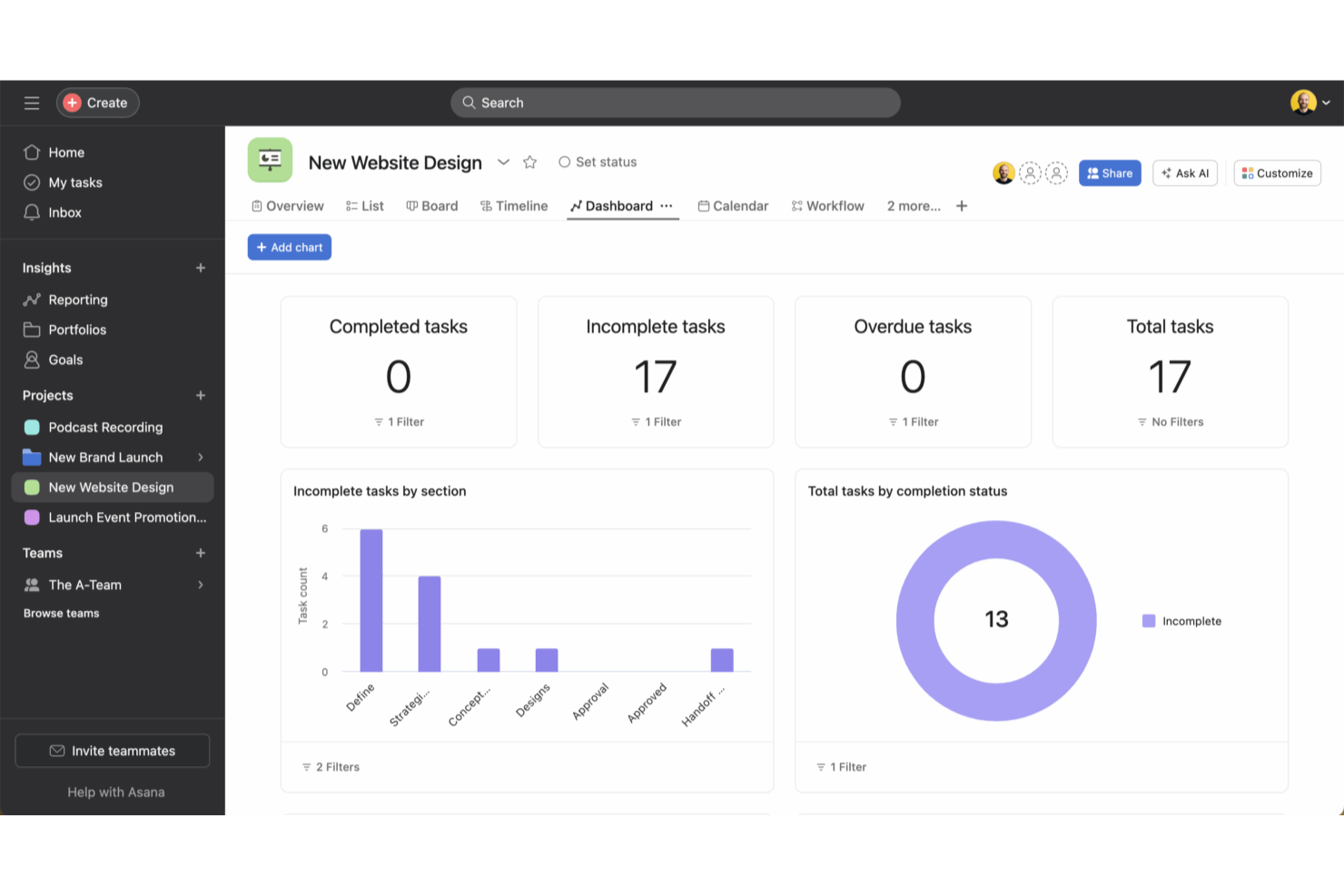
Task: Toggle the star to favorite New Website Design
Action: click(529, 162)
